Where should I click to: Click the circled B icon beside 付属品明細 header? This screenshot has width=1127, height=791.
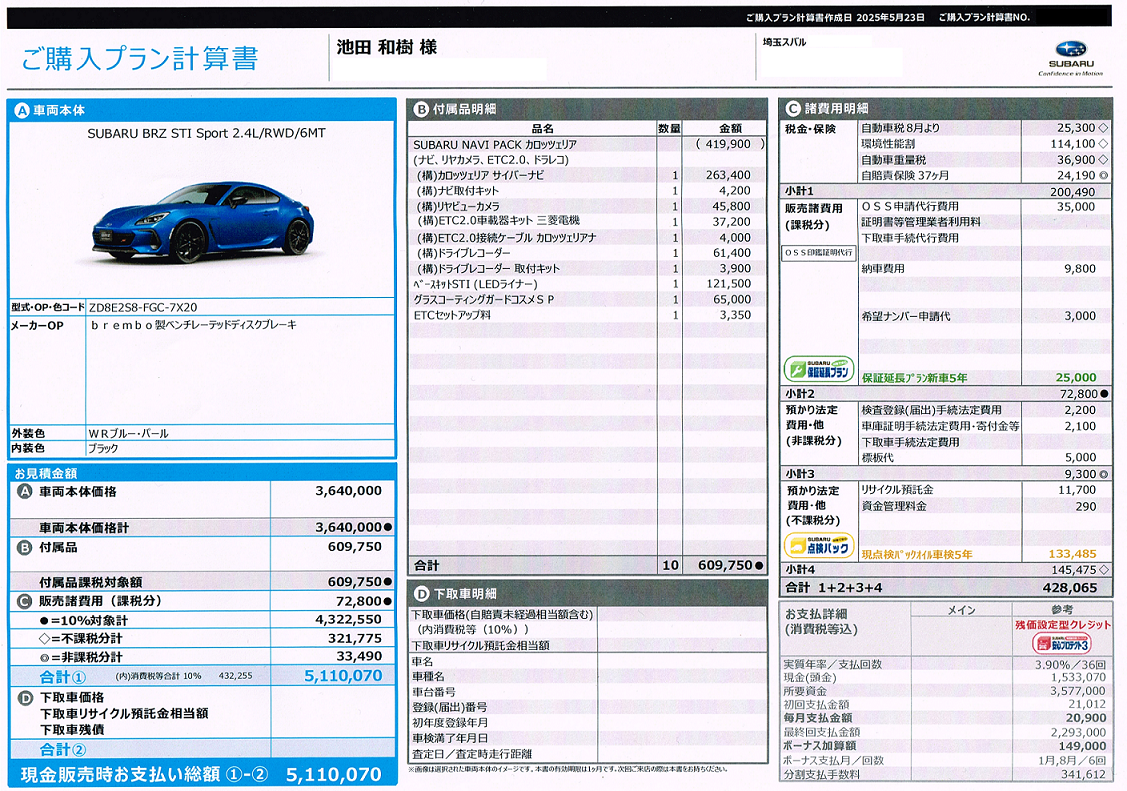(x=420, y=109)
